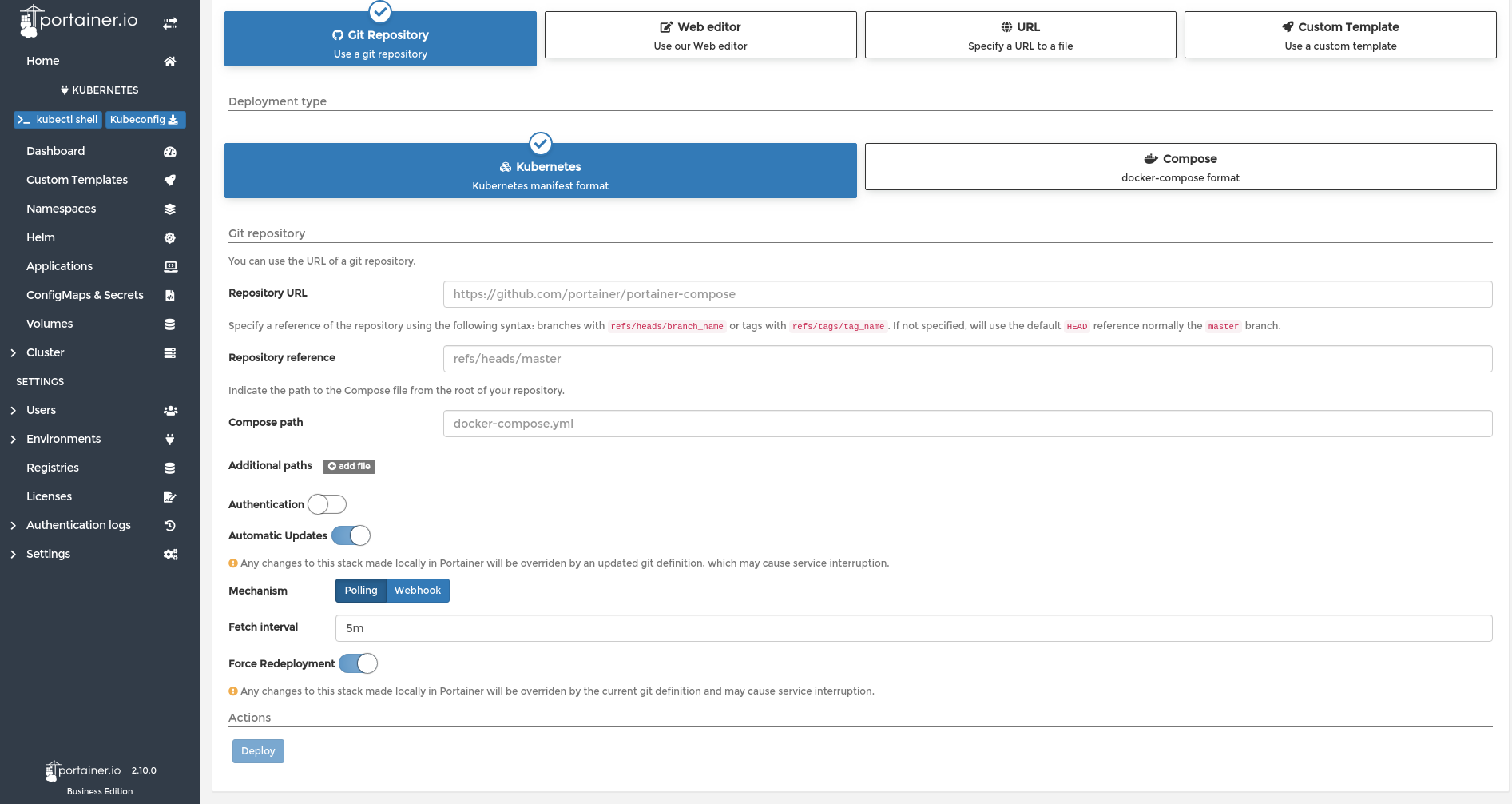Image resolution: width=1512 pixels, height=804 pixels.
Task: Click the Namespaces layers icon
Action: click(169, 209)
